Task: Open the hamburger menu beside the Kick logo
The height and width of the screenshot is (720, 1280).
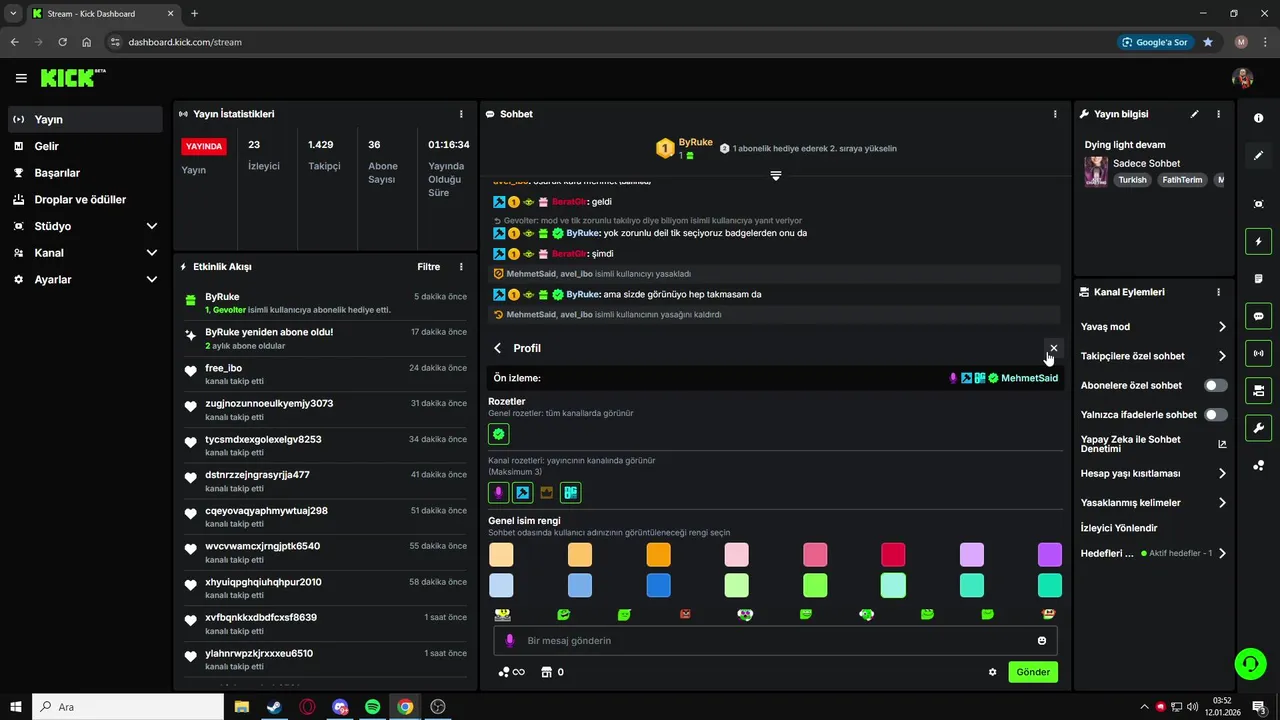Action: [x=21, y=78]
